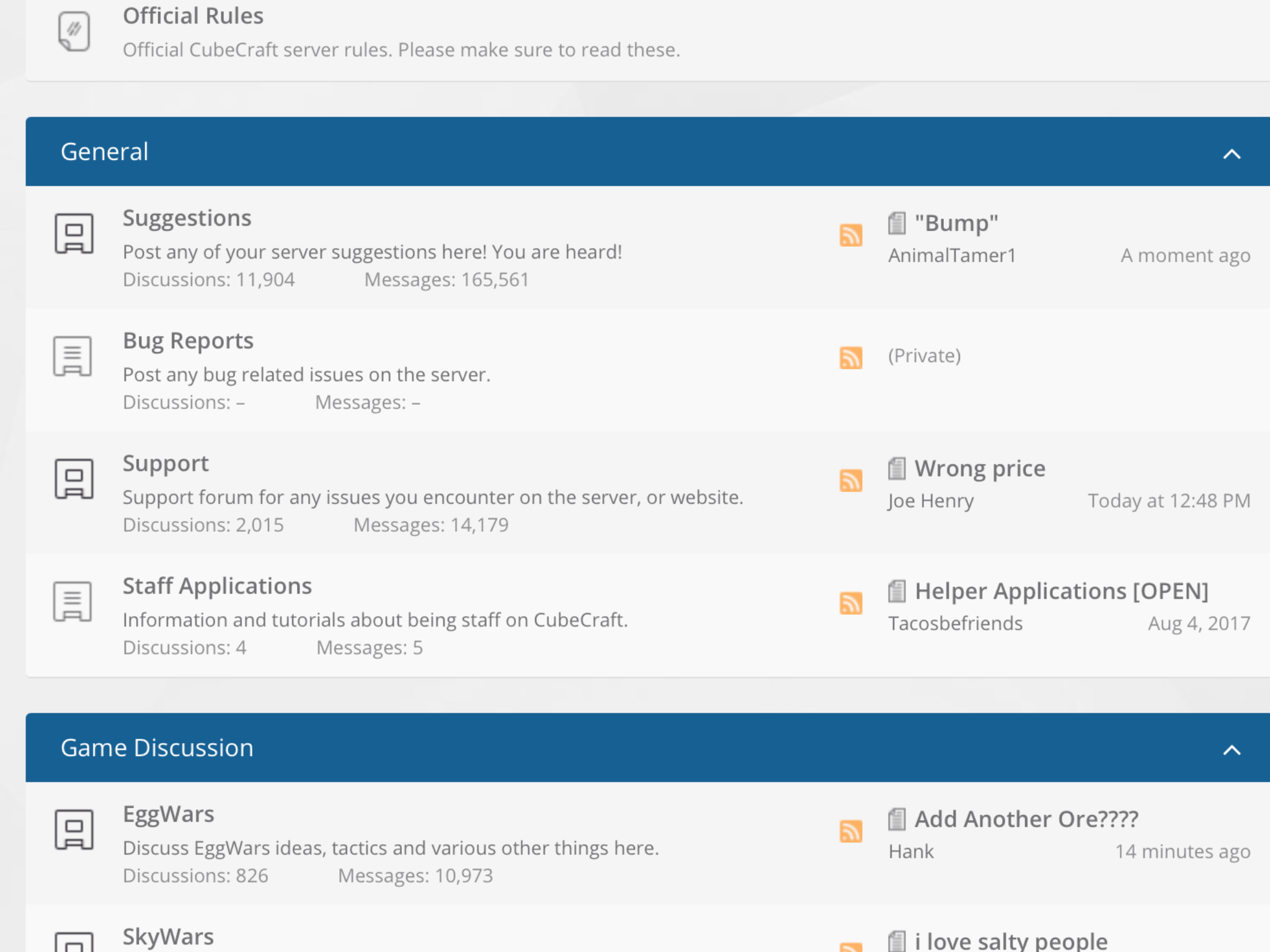Open the Official Rules forum
Screen dimensions: 1270x952
tap(193, 15)
